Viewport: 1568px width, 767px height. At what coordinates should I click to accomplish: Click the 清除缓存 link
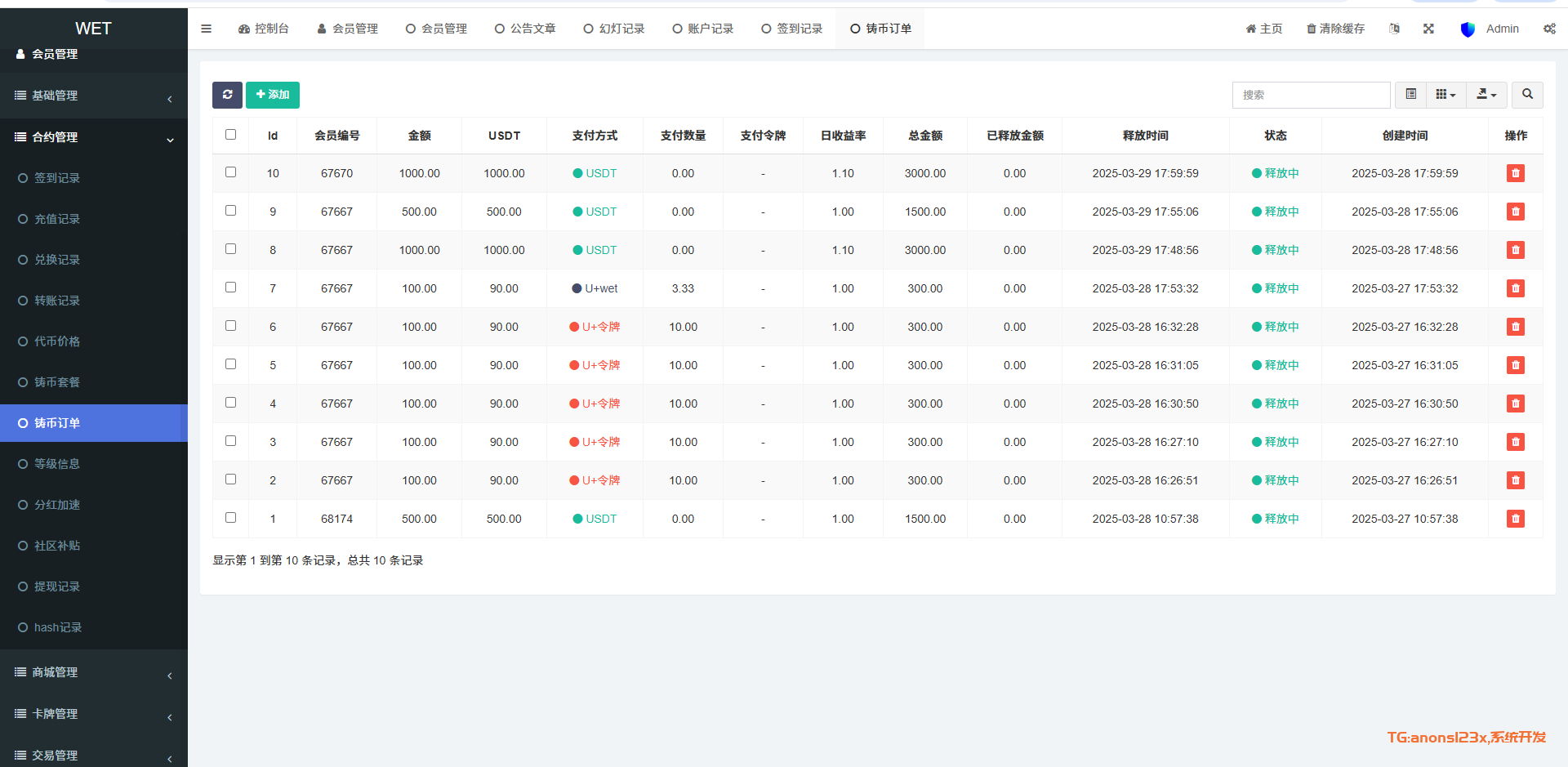pos(1336,29)
